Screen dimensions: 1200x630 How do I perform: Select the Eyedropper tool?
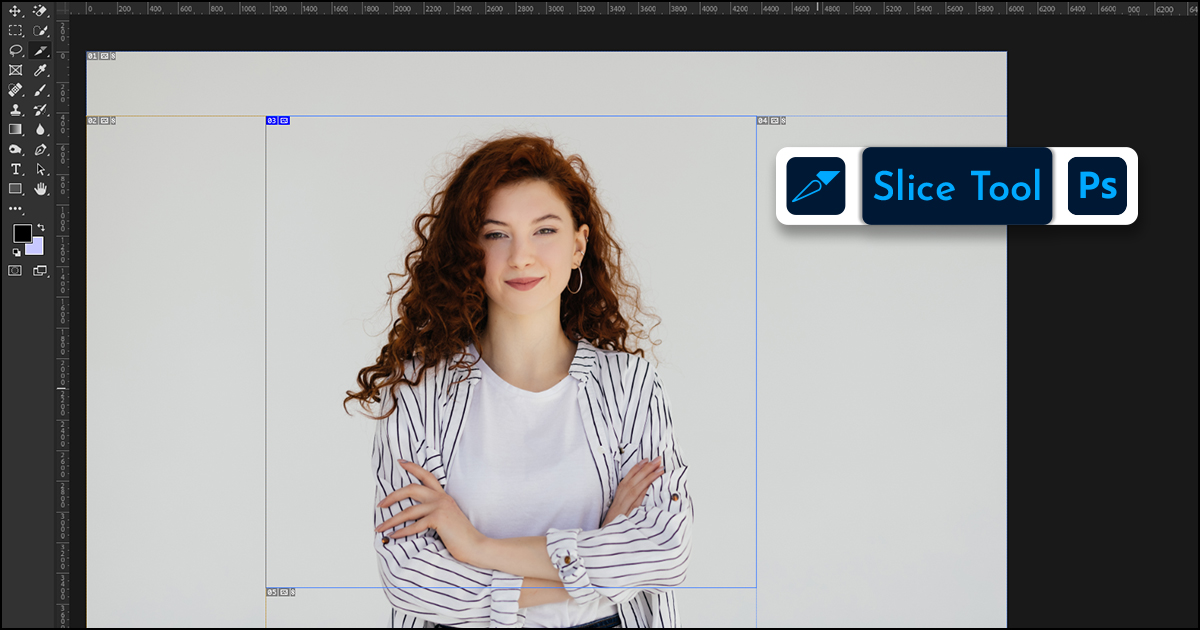41,70
